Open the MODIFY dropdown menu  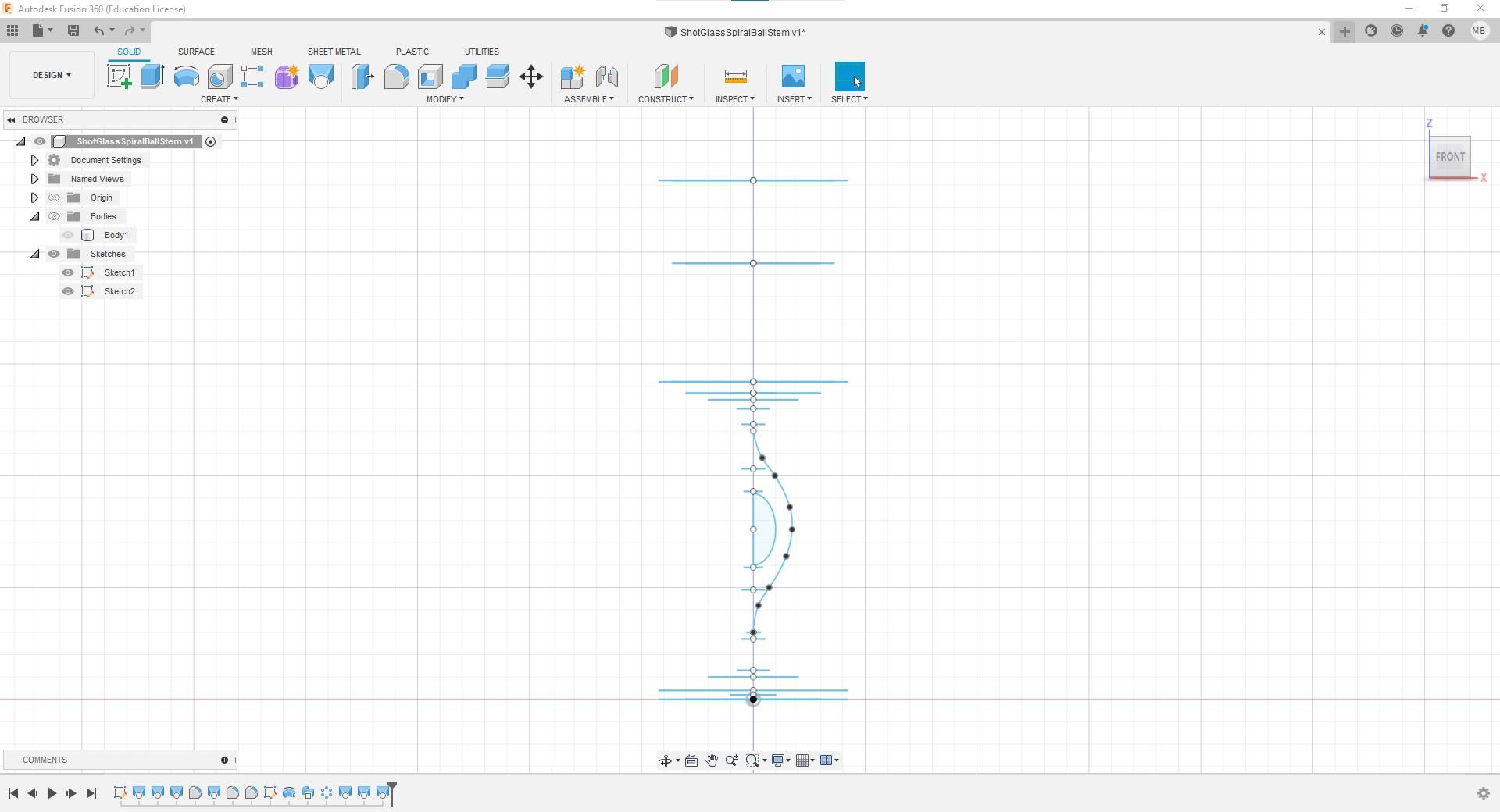coord(445,99)
